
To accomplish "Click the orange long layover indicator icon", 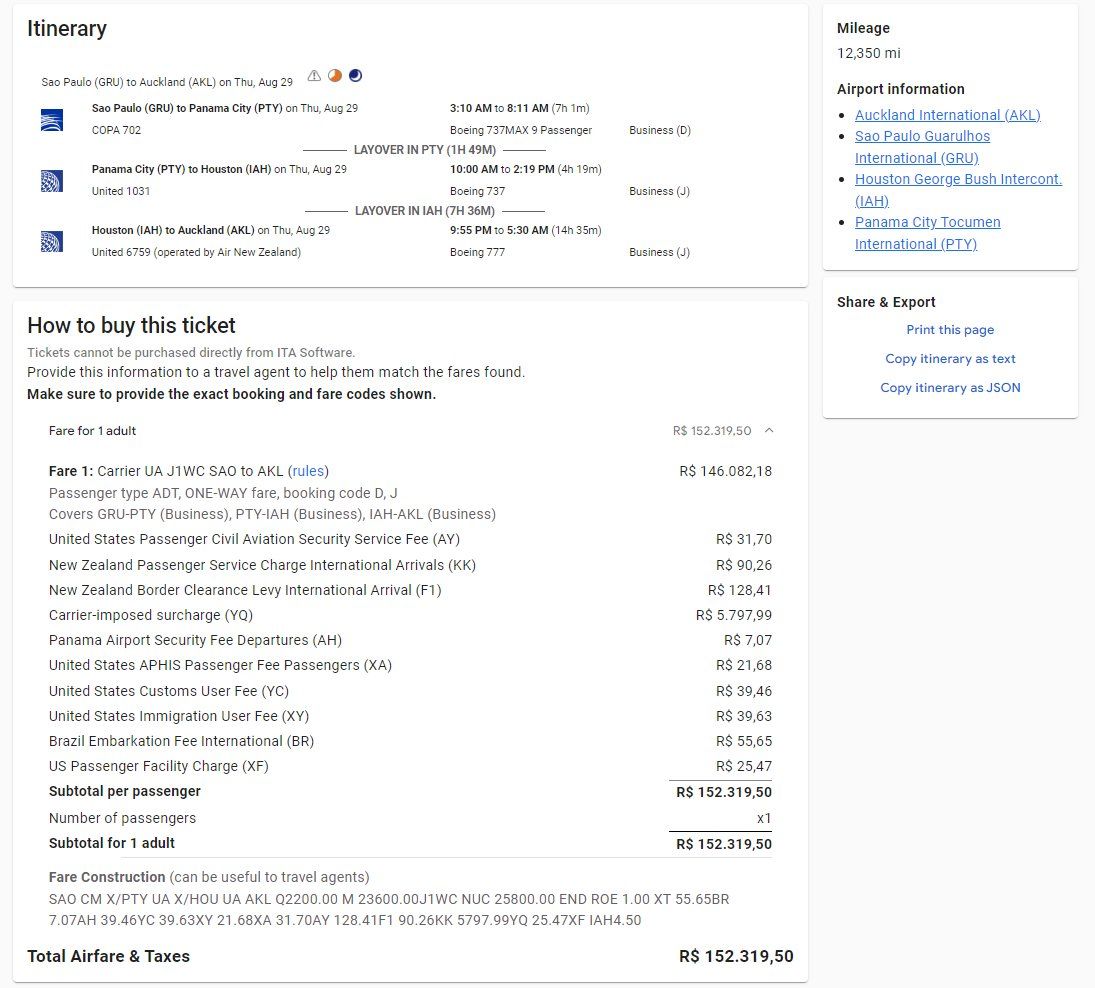I will tap(335, 76).
